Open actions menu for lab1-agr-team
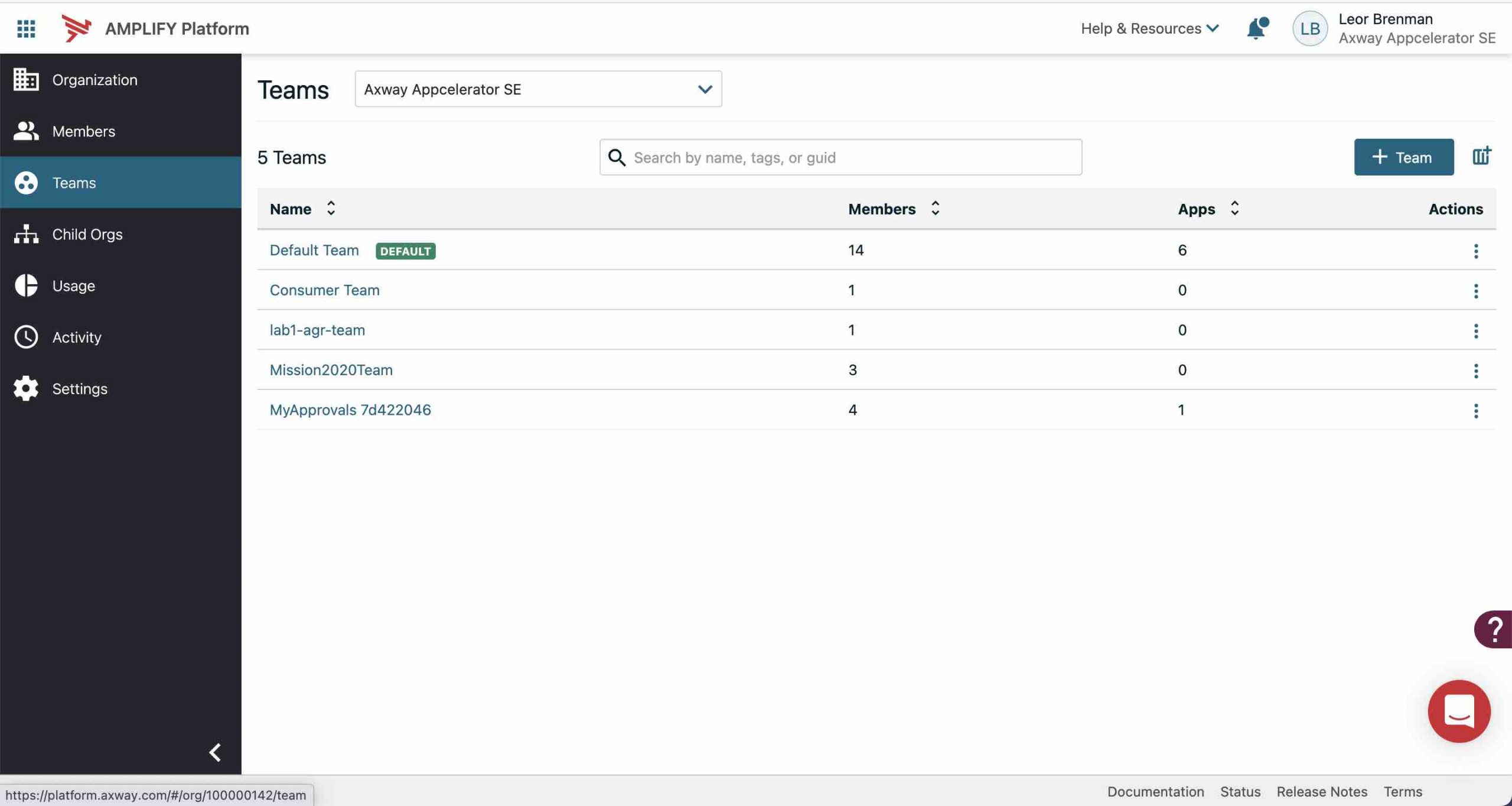 [x=1475, y=331]
